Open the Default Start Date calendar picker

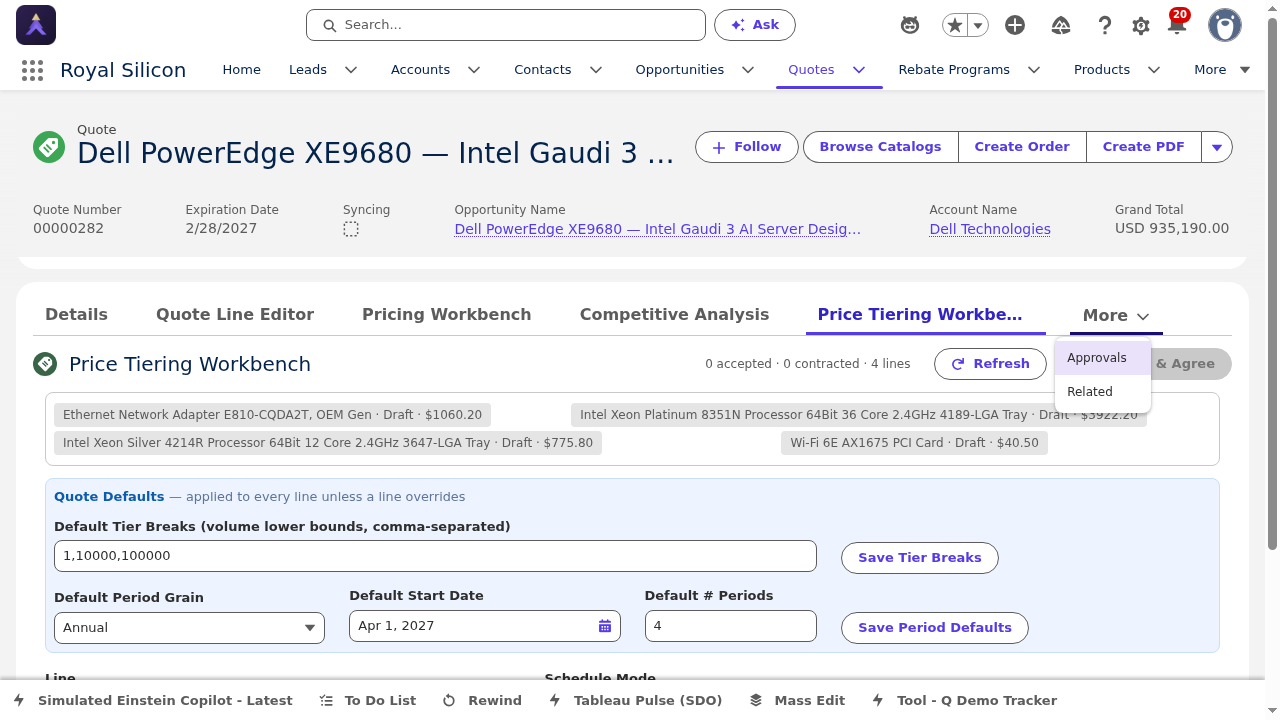click(x=605, y=626)
